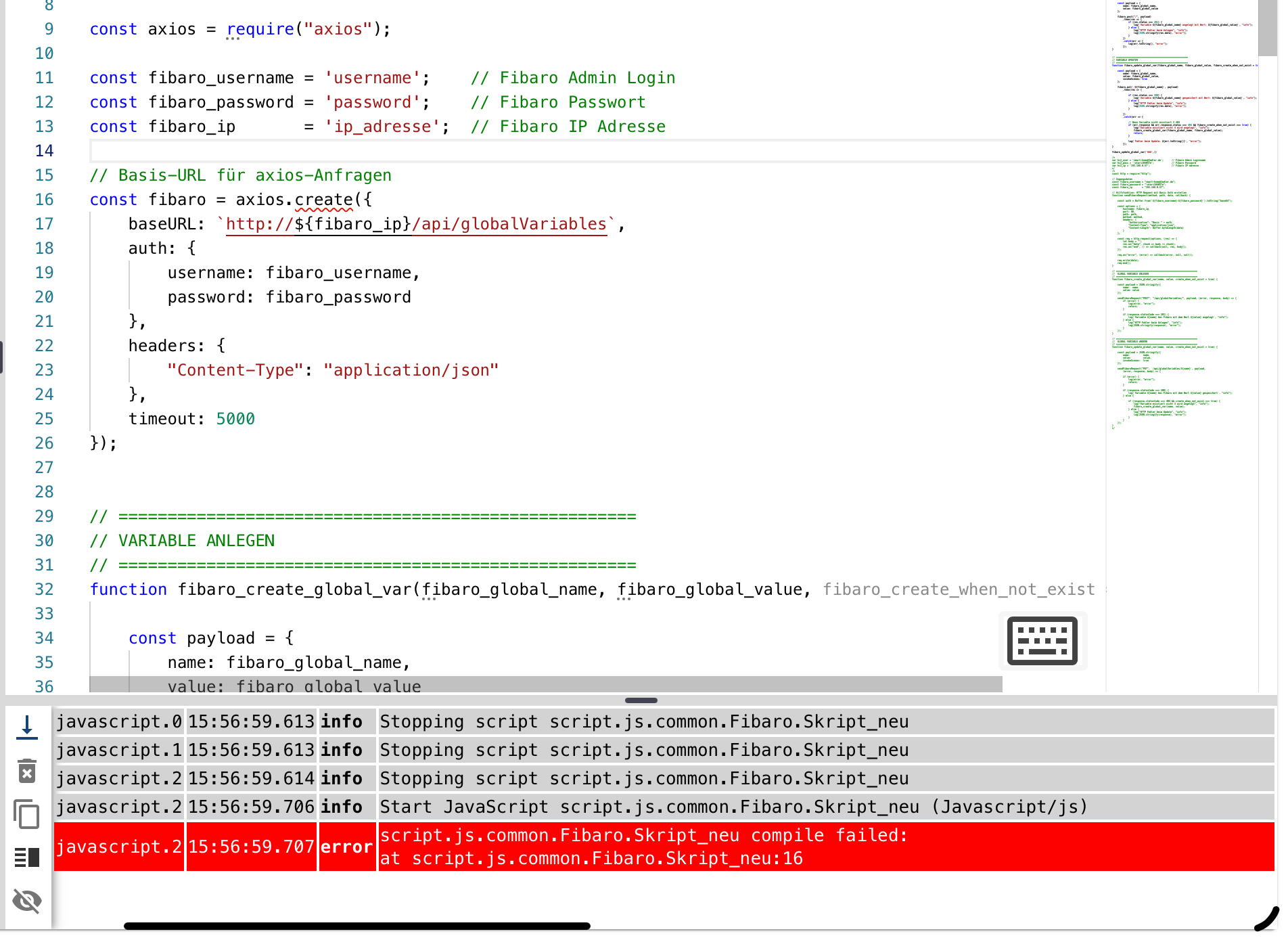Click 'const payload = {' on line 34
This screenshot has height=940, width=1288.
211,638
